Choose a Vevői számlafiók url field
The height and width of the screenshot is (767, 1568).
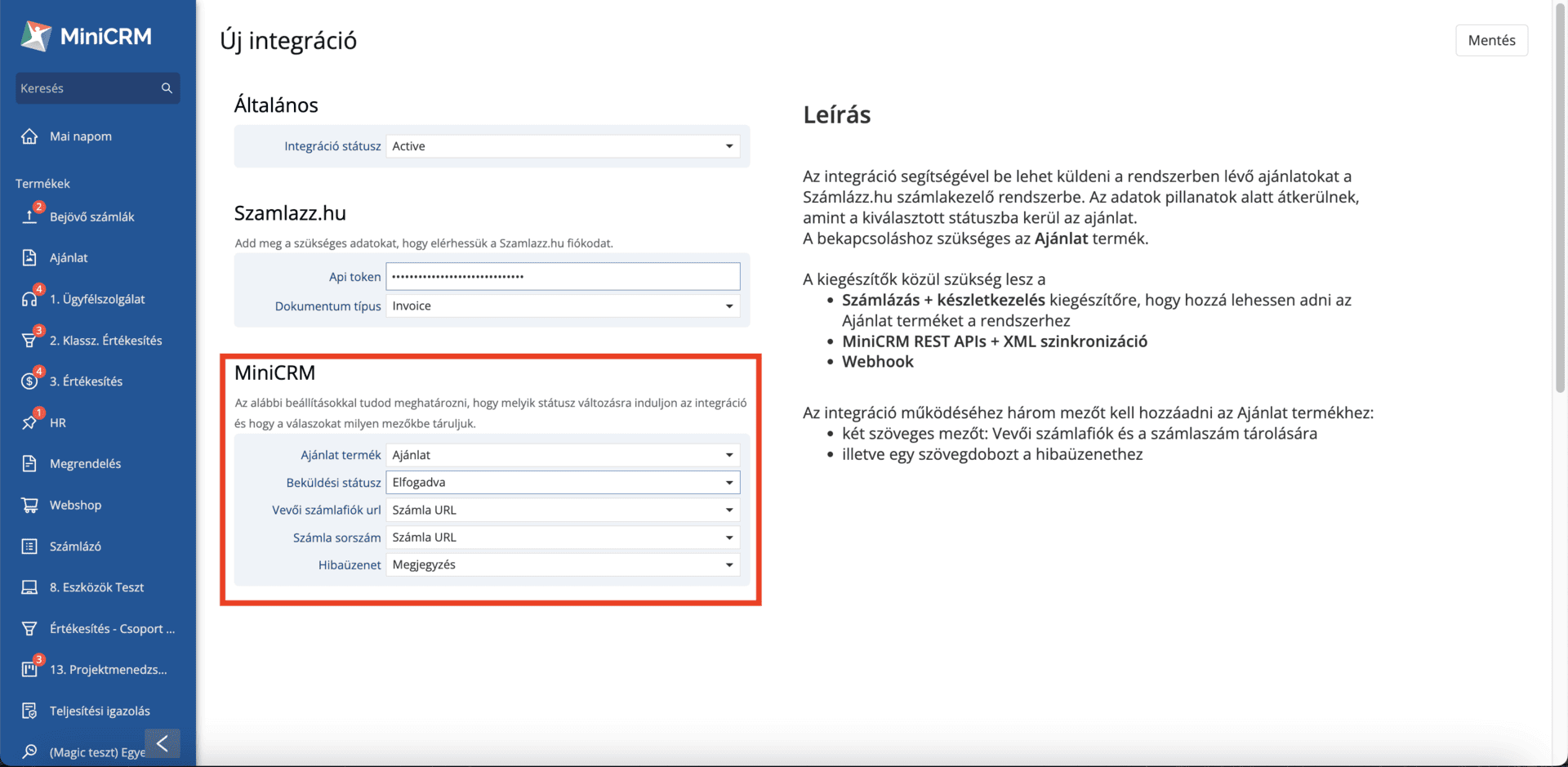563,511
